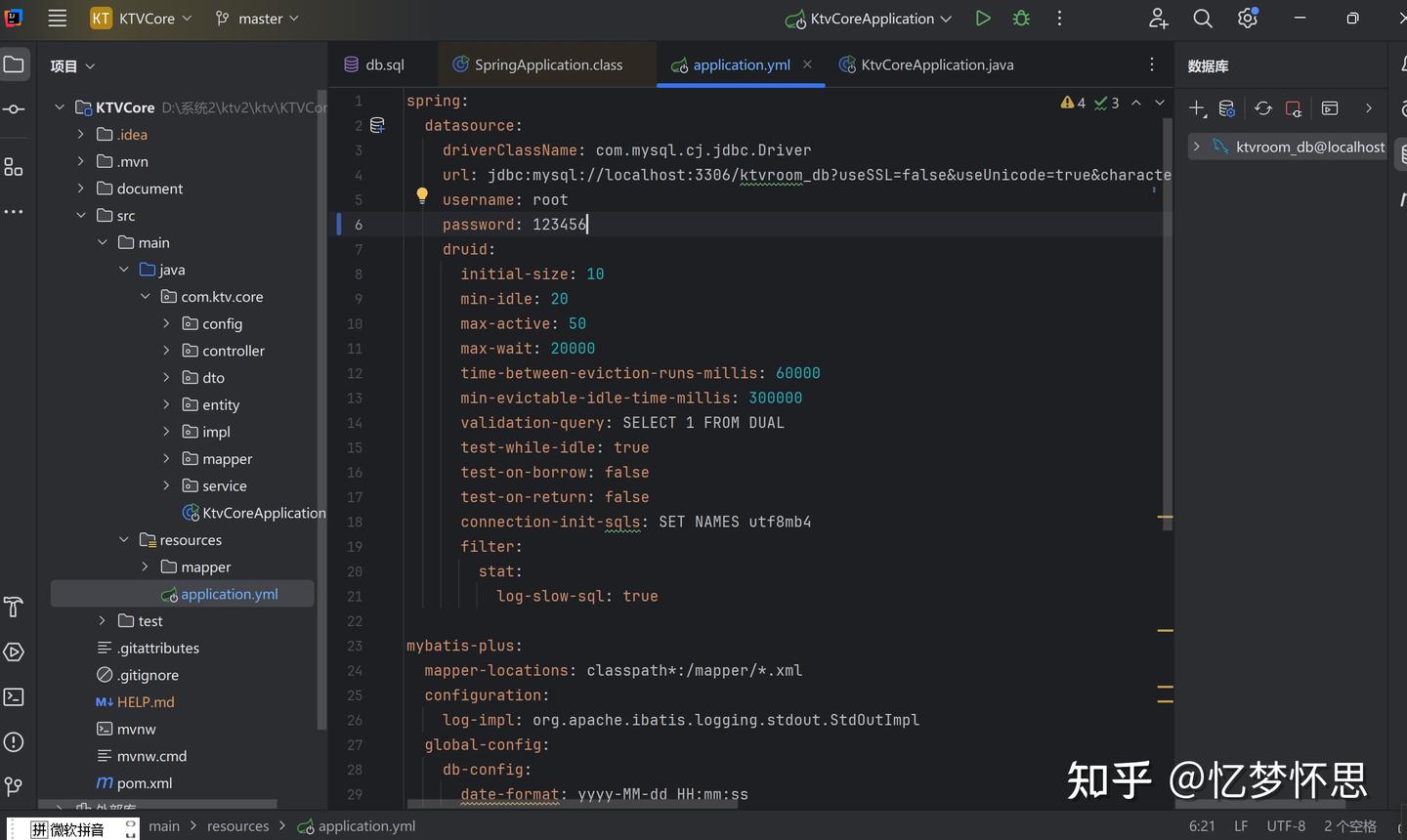Viewport: 1407px width, 840px height.
Task: Open Search Everywhere with the magnifier icon
Action: point(1203,18)
